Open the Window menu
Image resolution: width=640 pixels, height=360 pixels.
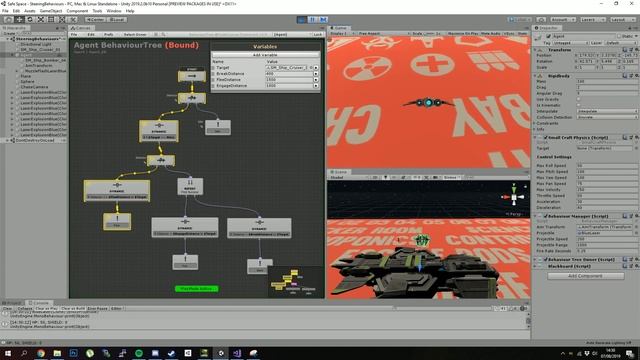tap(114, 11)
